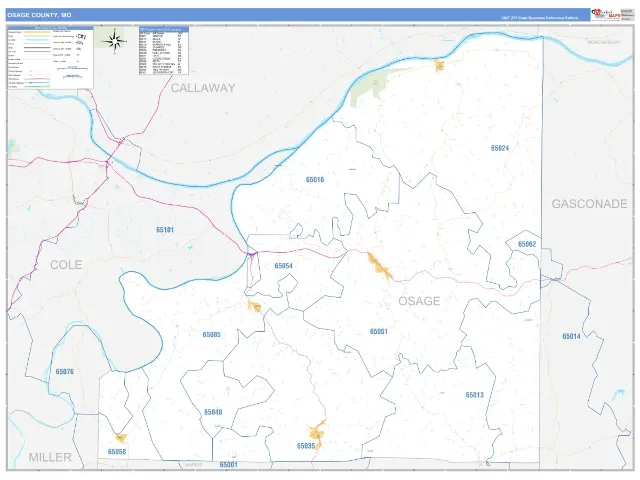Select the OSAGE county label
Image resolution: width=640 pixels, height=480 pixels.
[x=419, y=301]
